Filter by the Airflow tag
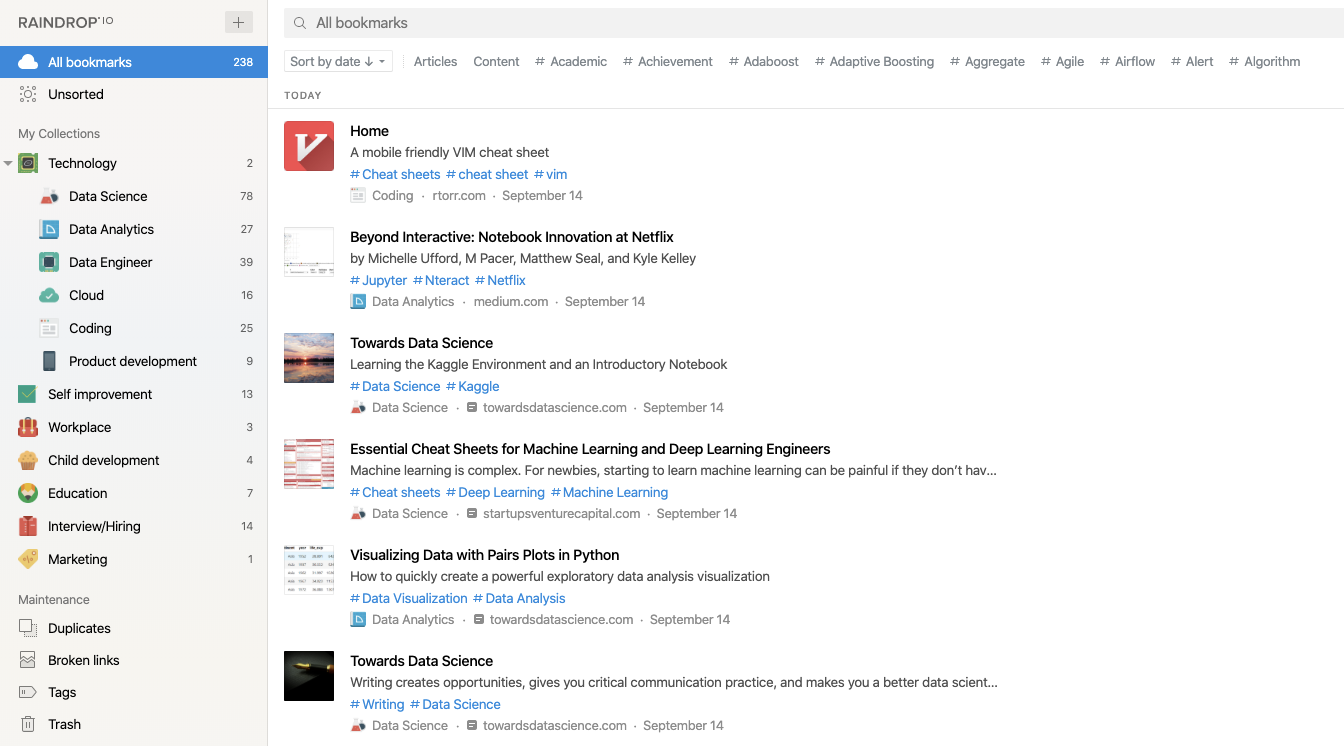 click(1128, 61)
